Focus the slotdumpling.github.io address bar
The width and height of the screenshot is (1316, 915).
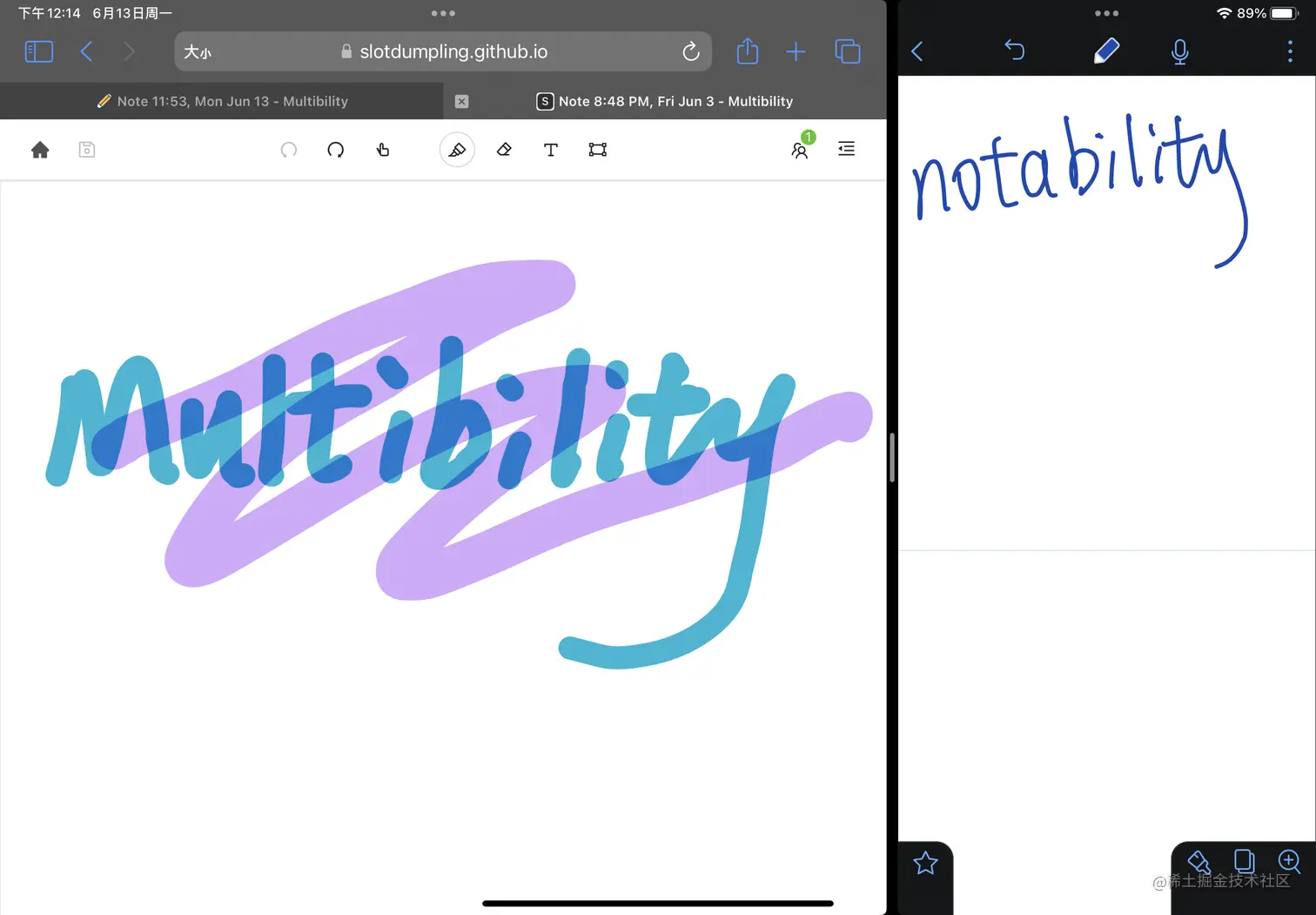(444, 52)
